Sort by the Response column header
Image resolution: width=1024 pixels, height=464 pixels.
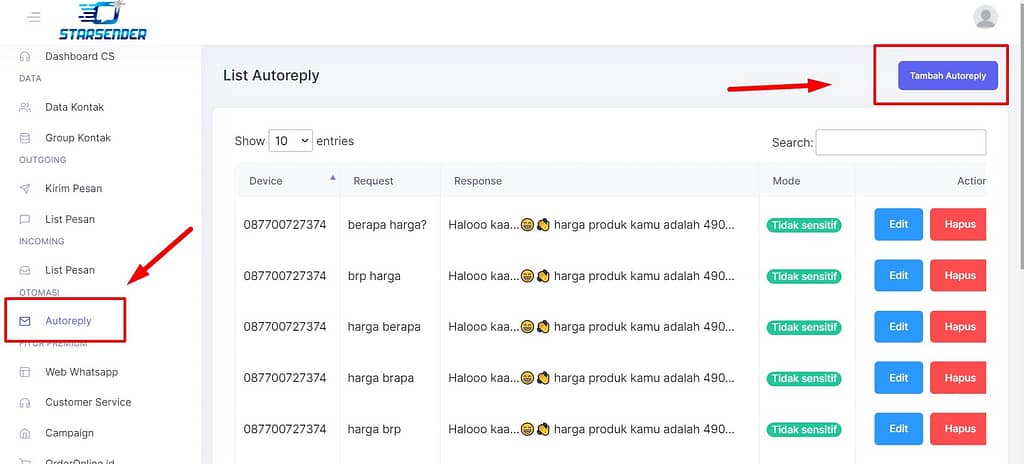point(600,180)
